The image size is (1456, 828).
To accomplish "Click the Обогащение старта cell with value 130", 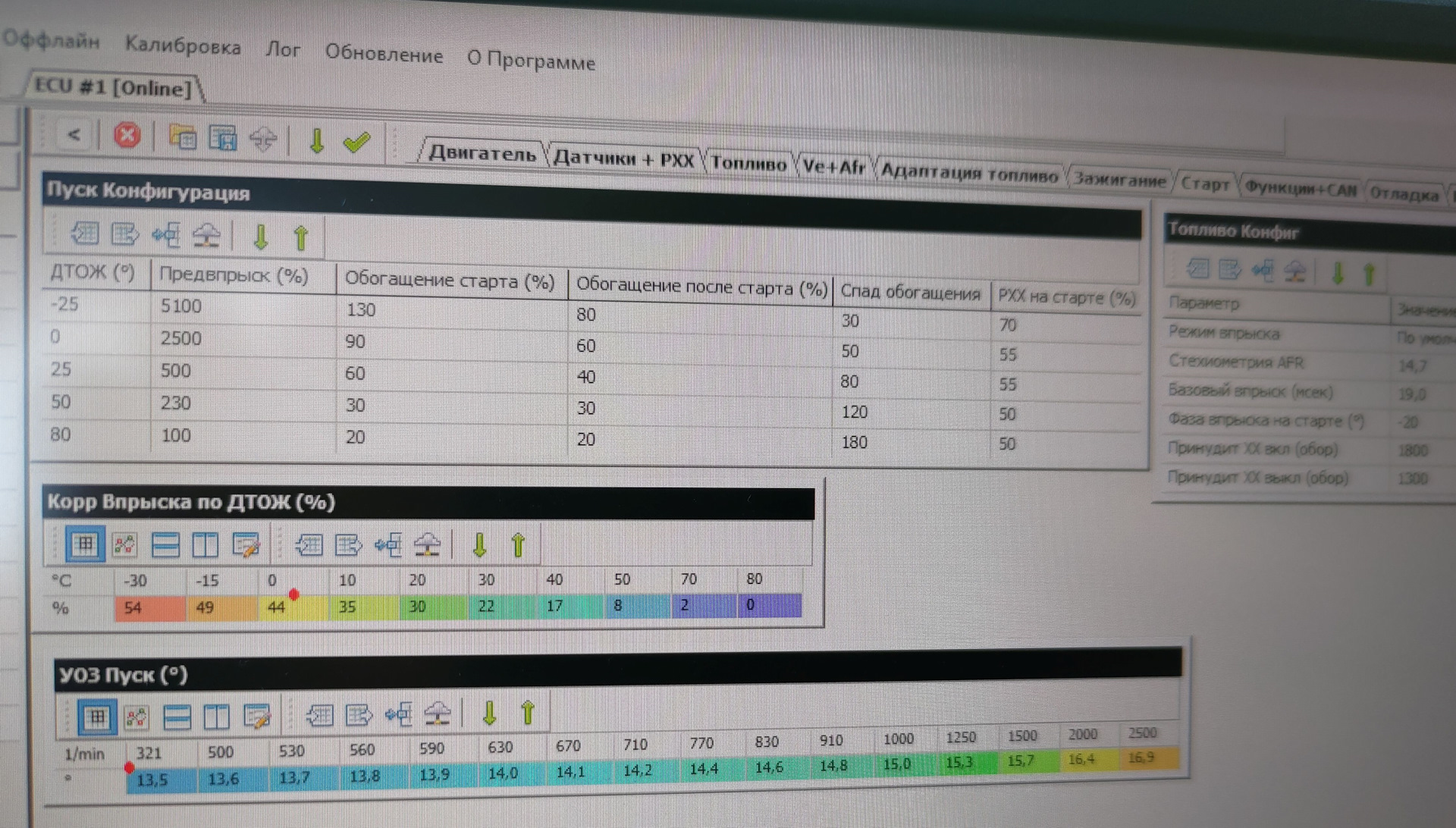I will pyautogui.click(x=451, y=310).
